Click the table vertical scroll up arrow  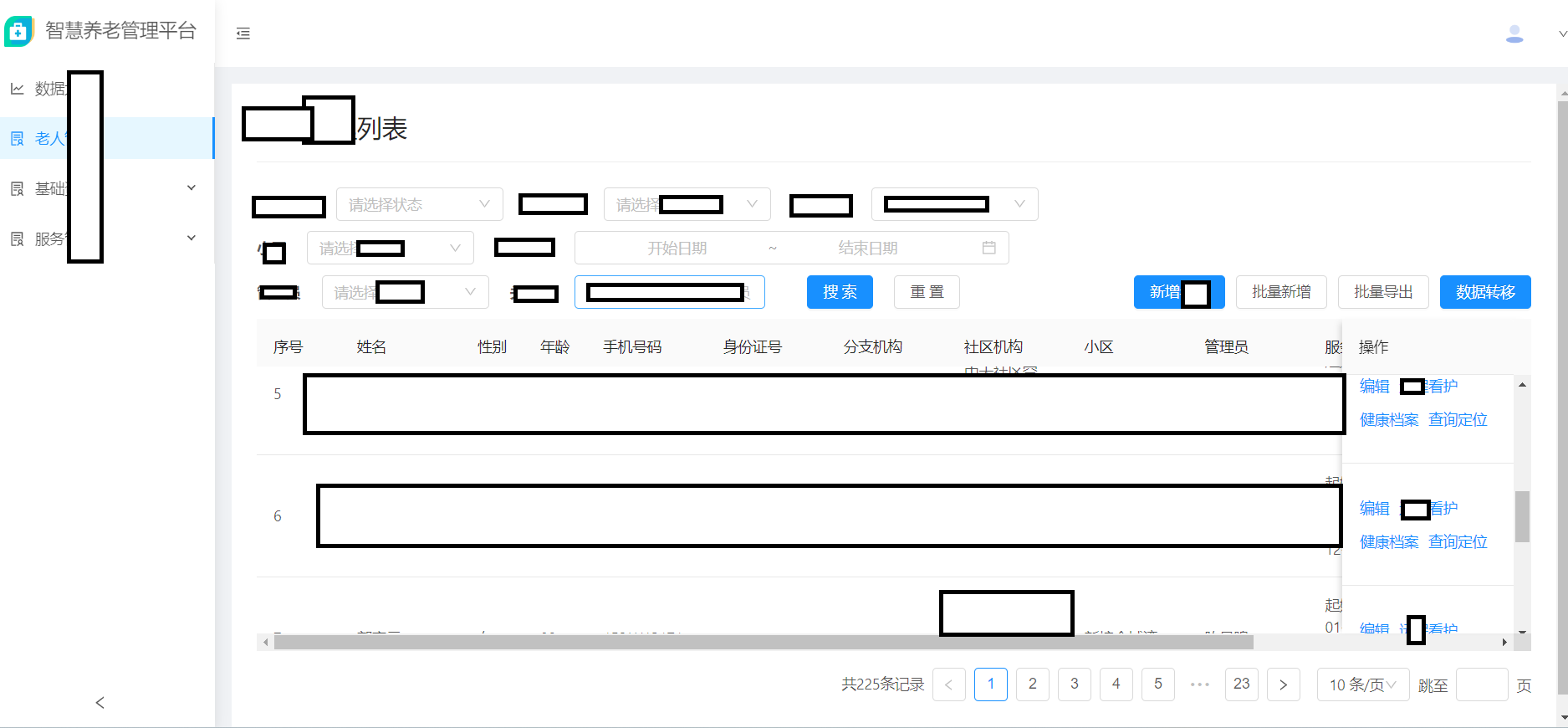pyautogui.click(x=1522, y=385)
